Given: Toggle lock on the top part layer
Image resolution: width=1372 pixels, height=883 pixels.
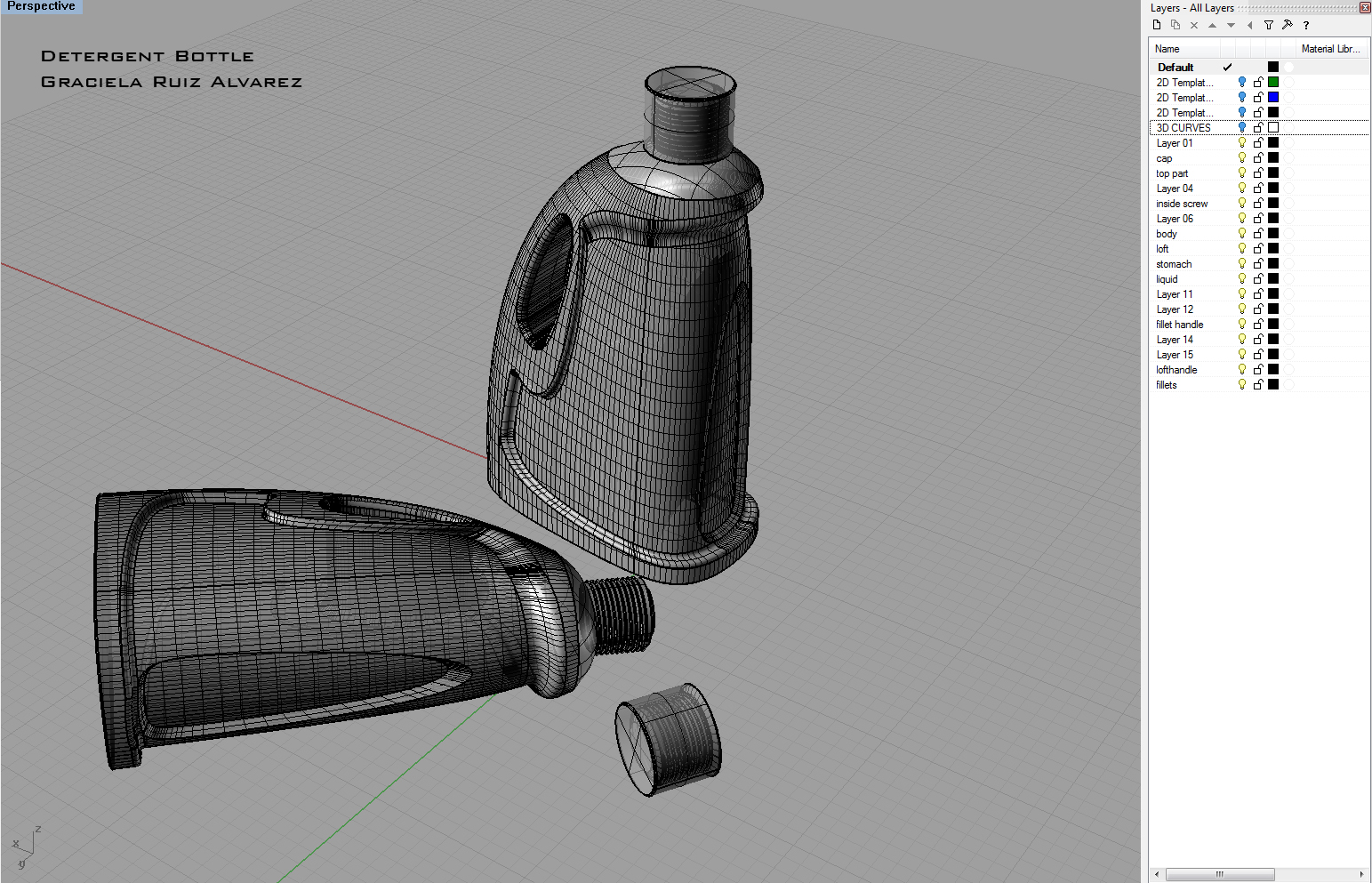Looking at the screenshot, I should 1258,173.
